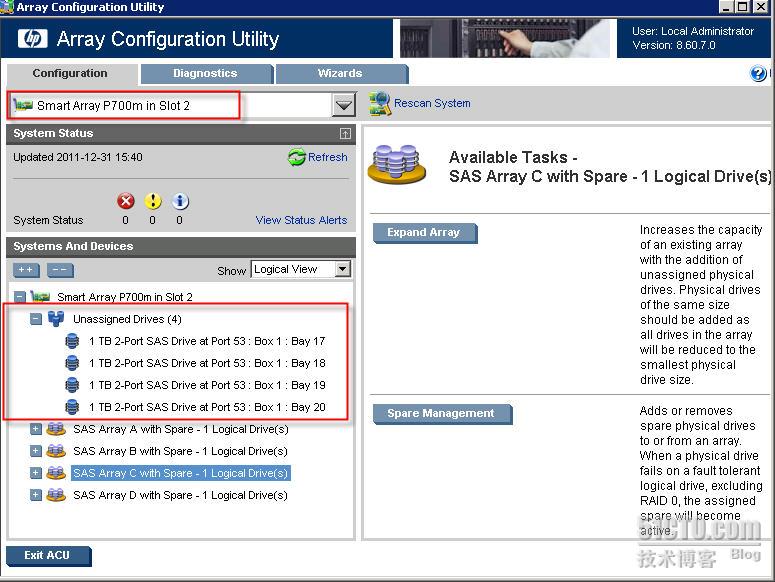Expand SAS Array D with Spare
Viewport: 775px width, 582px height.
(x=36, y=495)
